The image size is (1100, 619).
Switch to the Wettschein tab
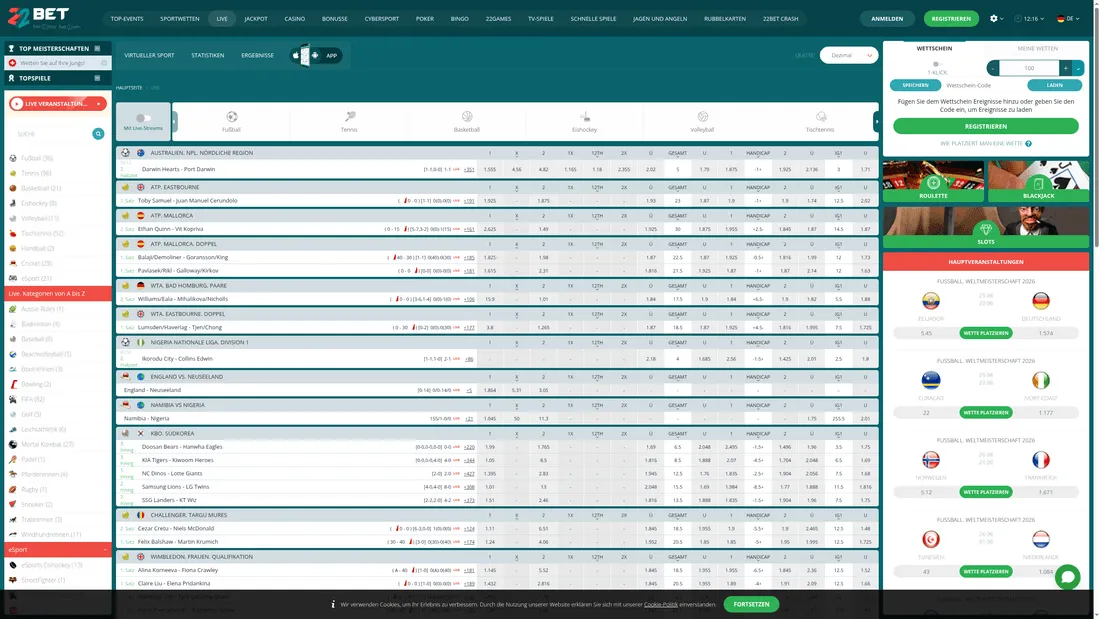934,48
